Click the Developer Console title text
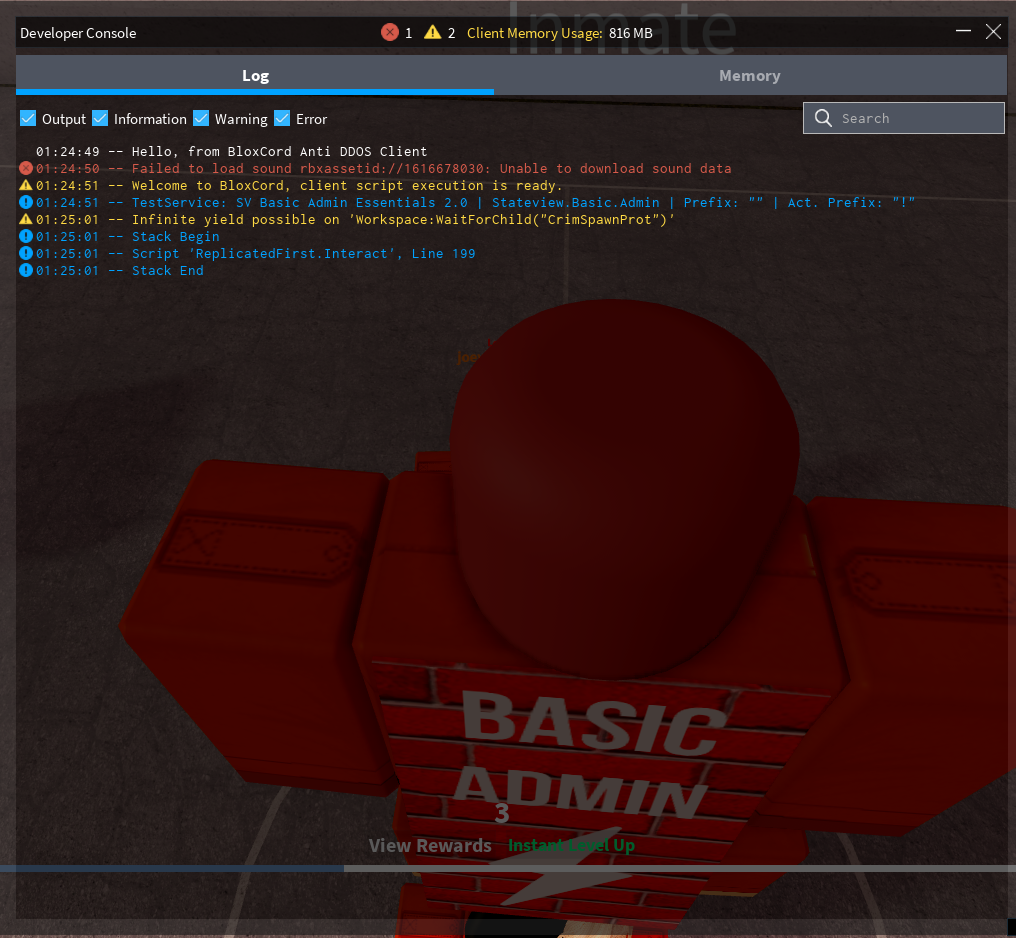The height and width of the screenshot is (938, 1016). (x=78, y=33)
